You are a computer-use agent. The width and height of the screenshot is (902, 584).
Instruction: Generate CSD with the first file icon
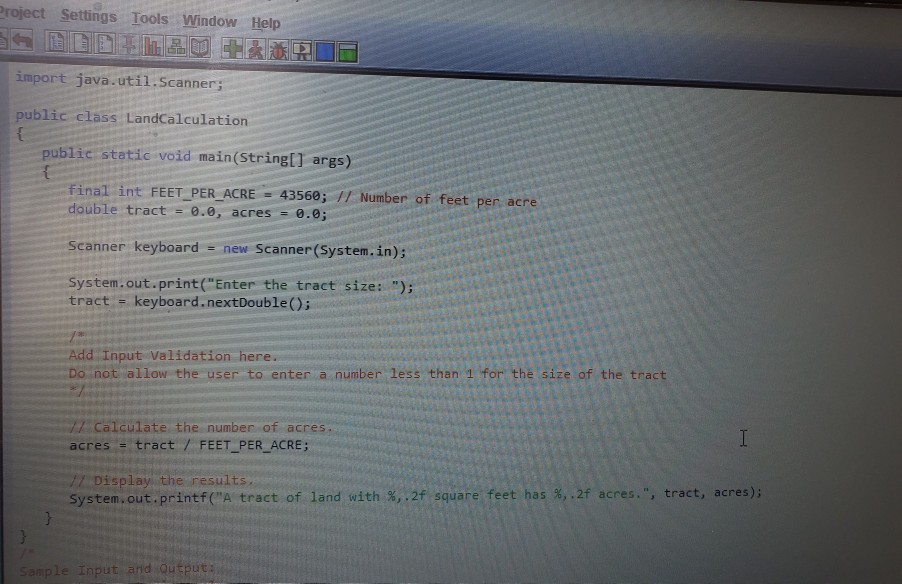tap(55, 49)
